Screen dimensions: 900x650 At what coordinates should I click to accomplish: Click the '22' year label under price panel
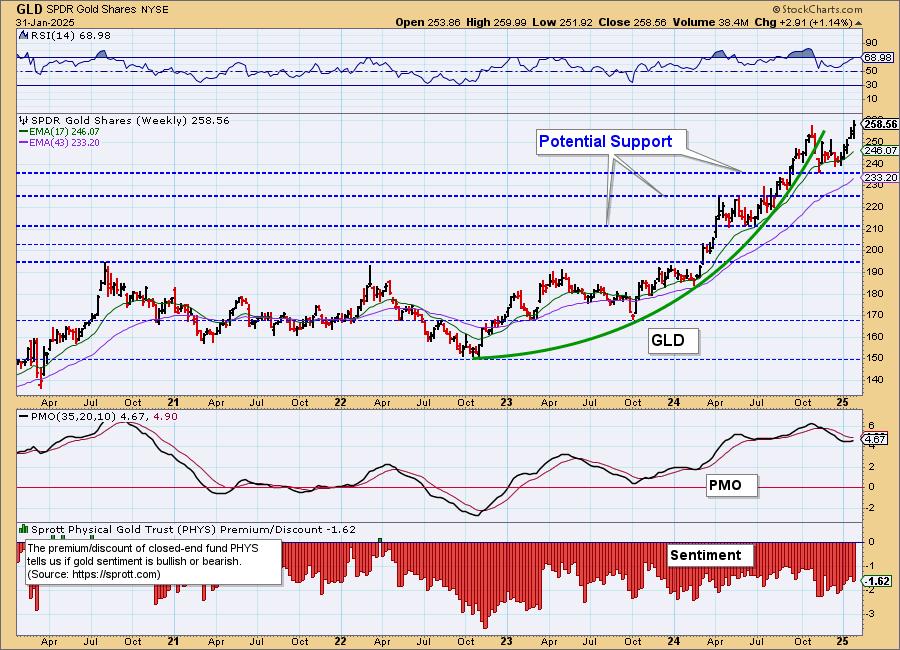coord(340,403)
